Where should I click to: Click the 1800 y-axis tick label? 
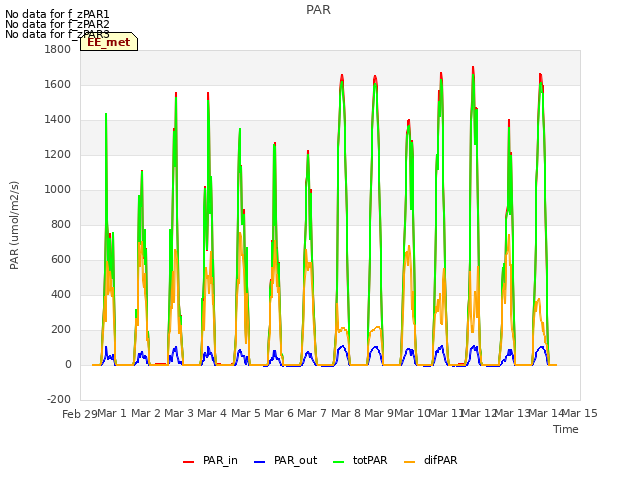[x=58, y=49]
